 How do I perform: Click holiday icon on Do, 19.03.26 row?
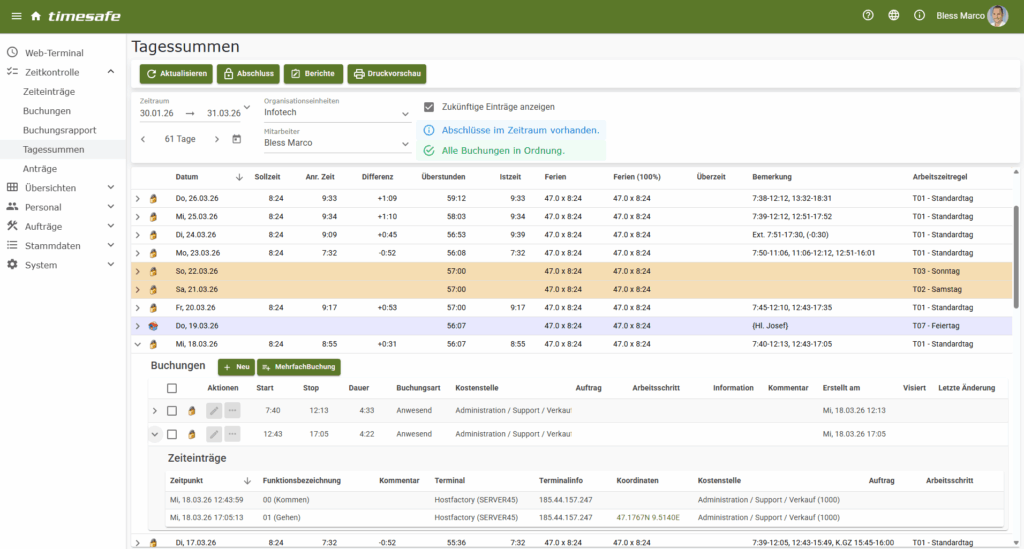(x=153, y=326)
